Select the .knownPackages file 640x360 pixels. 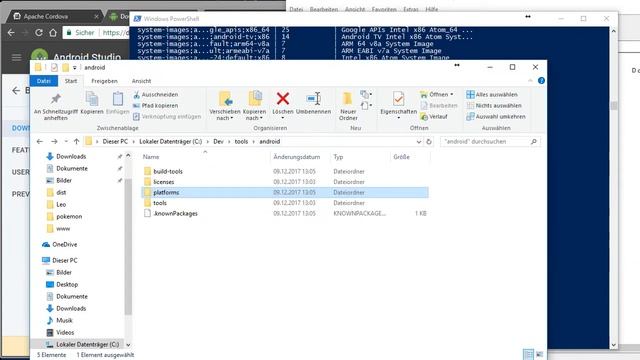(x=285, y=213)
